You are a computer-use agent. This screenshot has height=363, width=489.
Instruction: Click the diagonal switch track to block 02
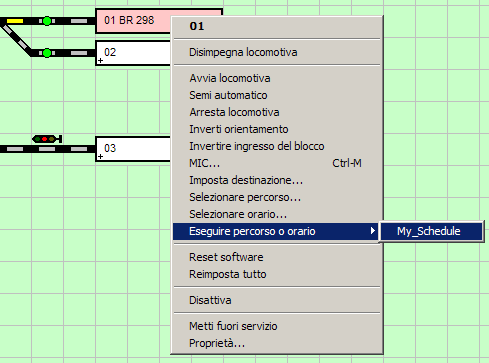point(16,38)
